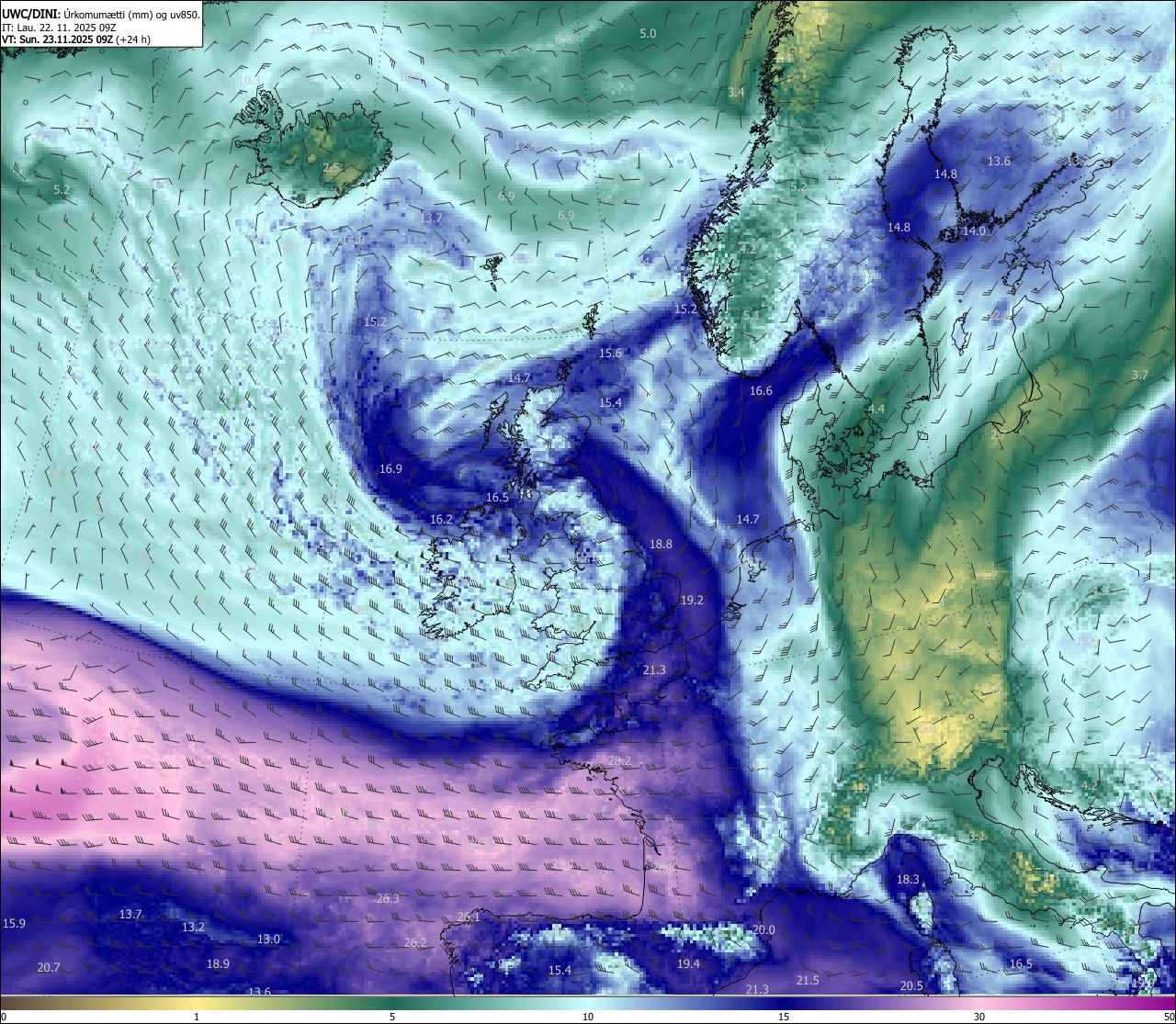Click the 26.2 value near northwest Spain

pyautogui.click(x=415, y=942)
